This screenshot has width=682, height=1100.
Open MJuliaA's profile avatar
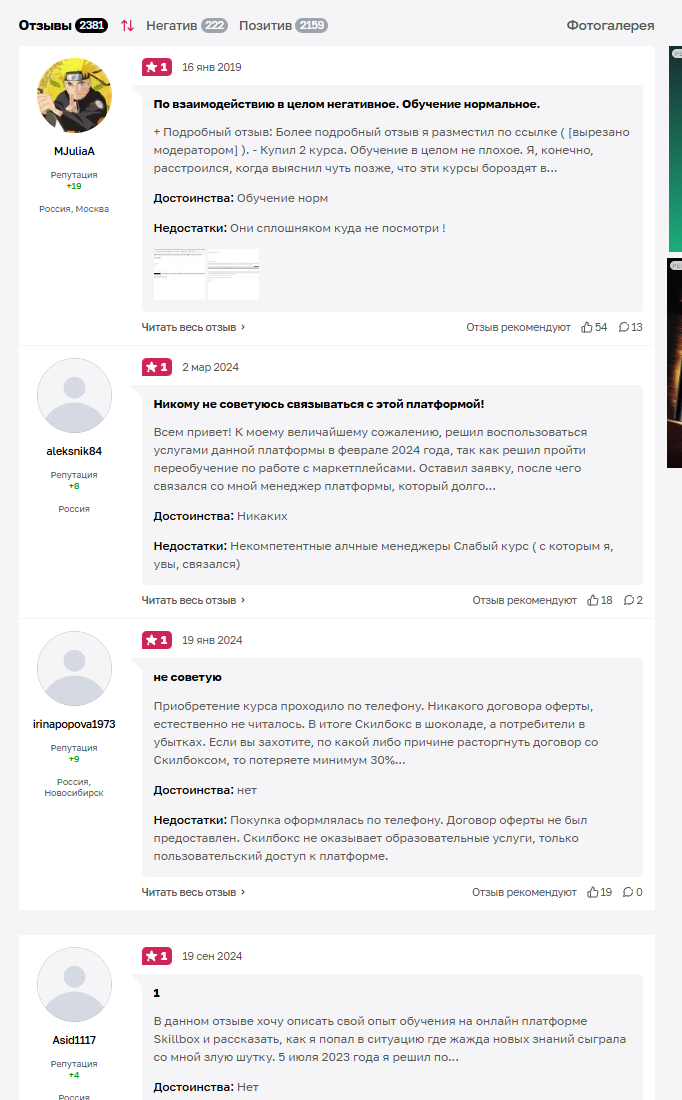coord(74,95)
